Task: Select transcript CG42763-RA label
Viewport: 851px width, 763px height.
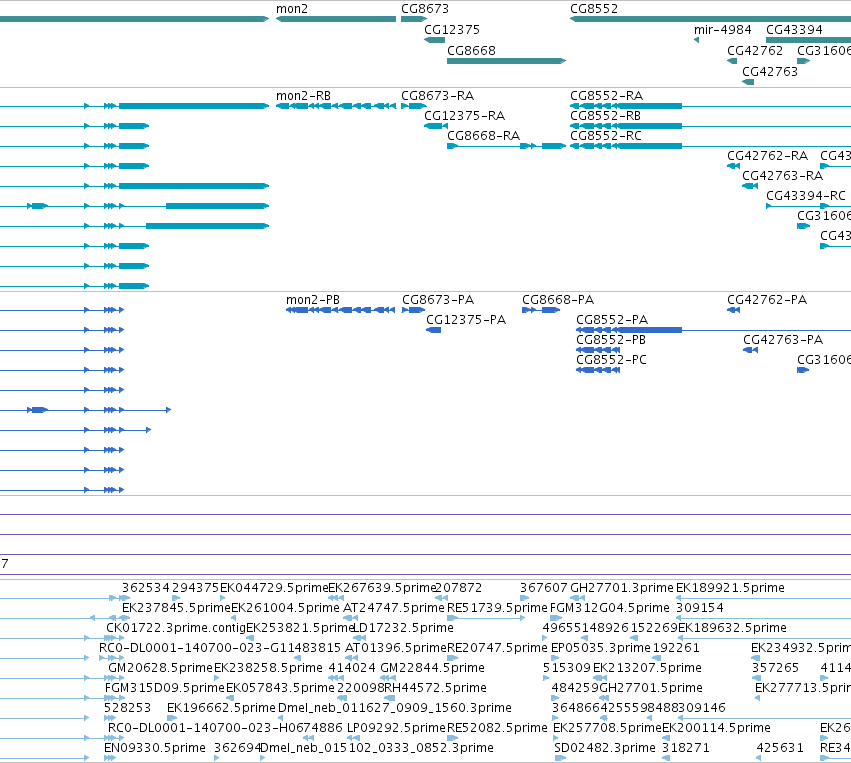Action: (782, 176)
